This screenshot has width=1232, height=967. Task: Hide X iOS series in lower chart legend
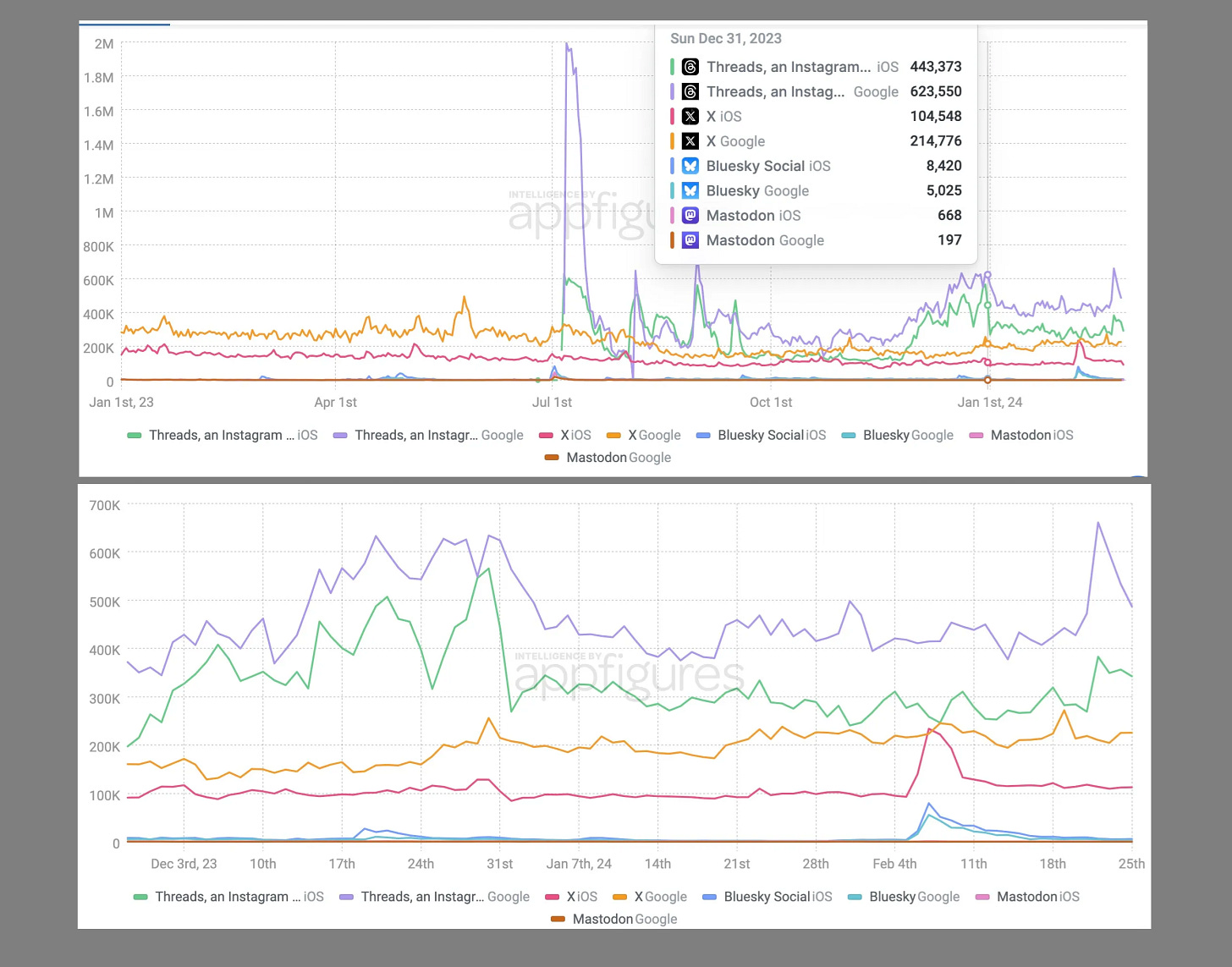[x=571, y=897]
